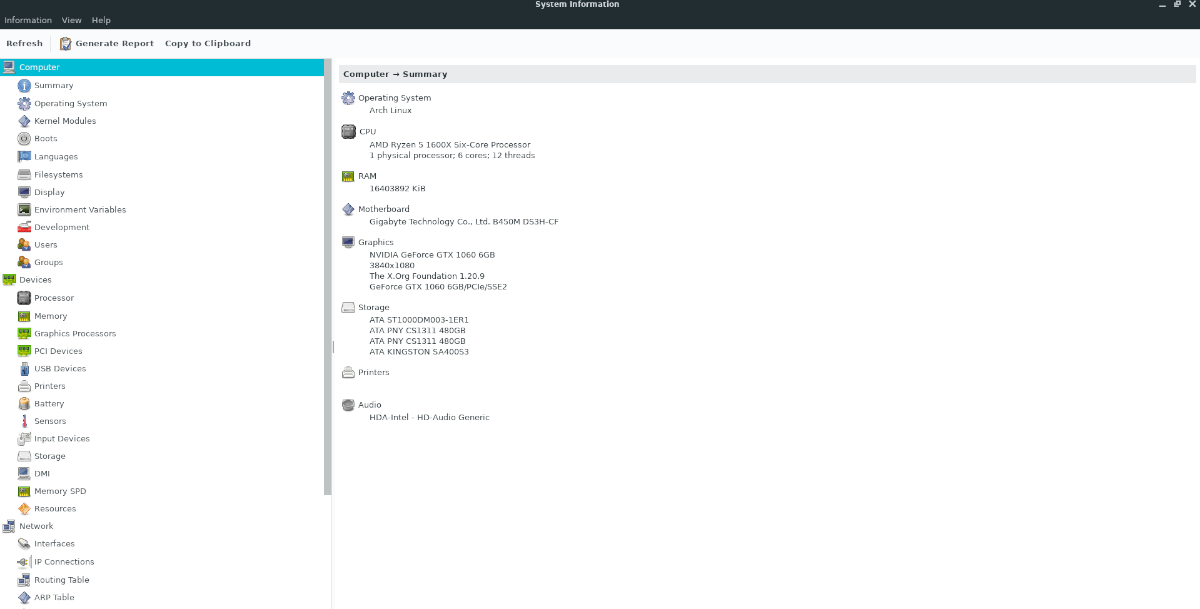The height and width of the screenshot is (609, 1200).
Task: Close the System Information window
Action: 1190,5
